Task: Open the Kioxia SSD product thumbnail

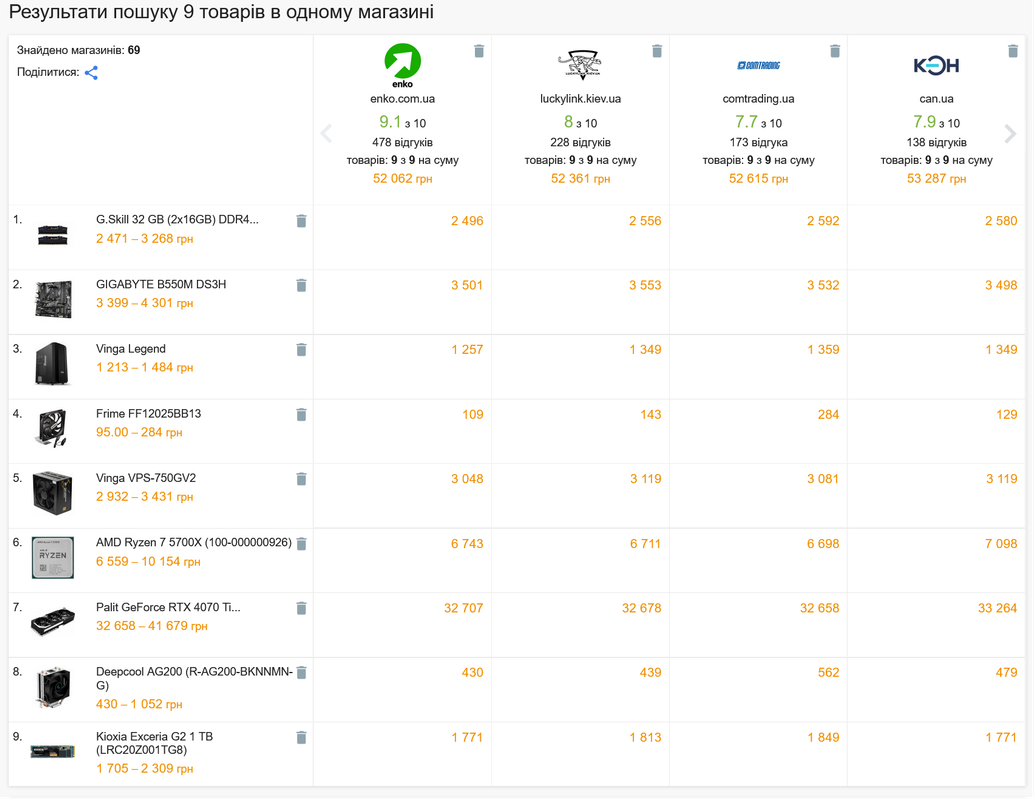Action: (53, 751)
